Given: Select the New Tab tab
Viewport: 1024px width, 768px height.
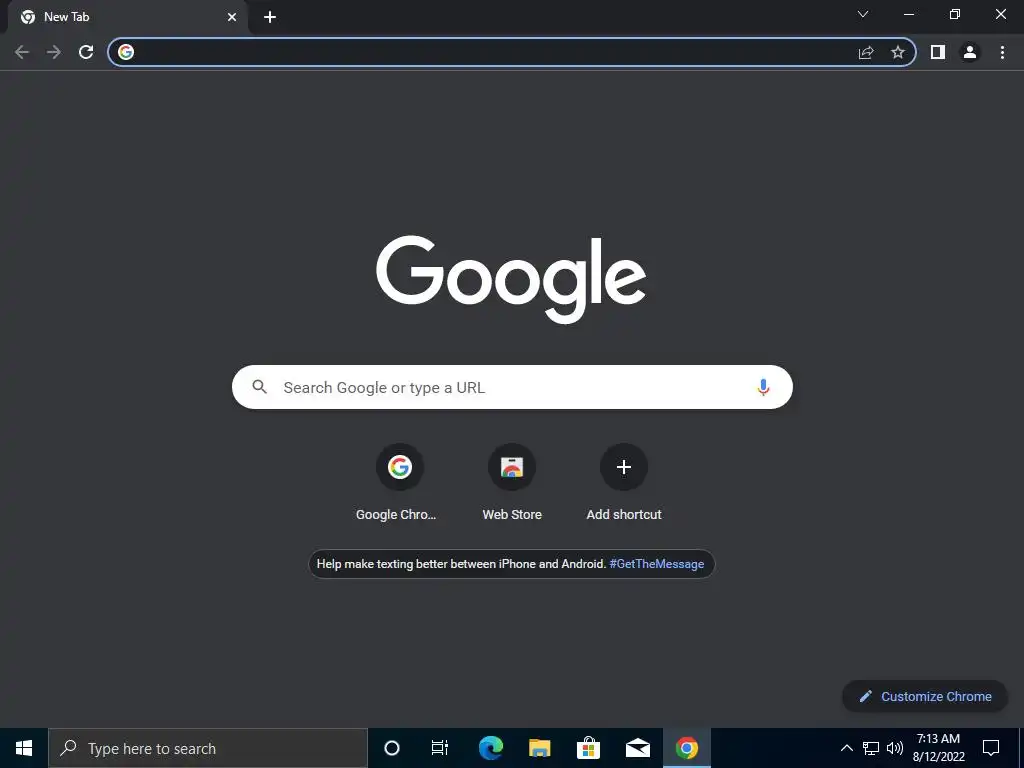Looking at the screenshot, I should pos(127,17).
